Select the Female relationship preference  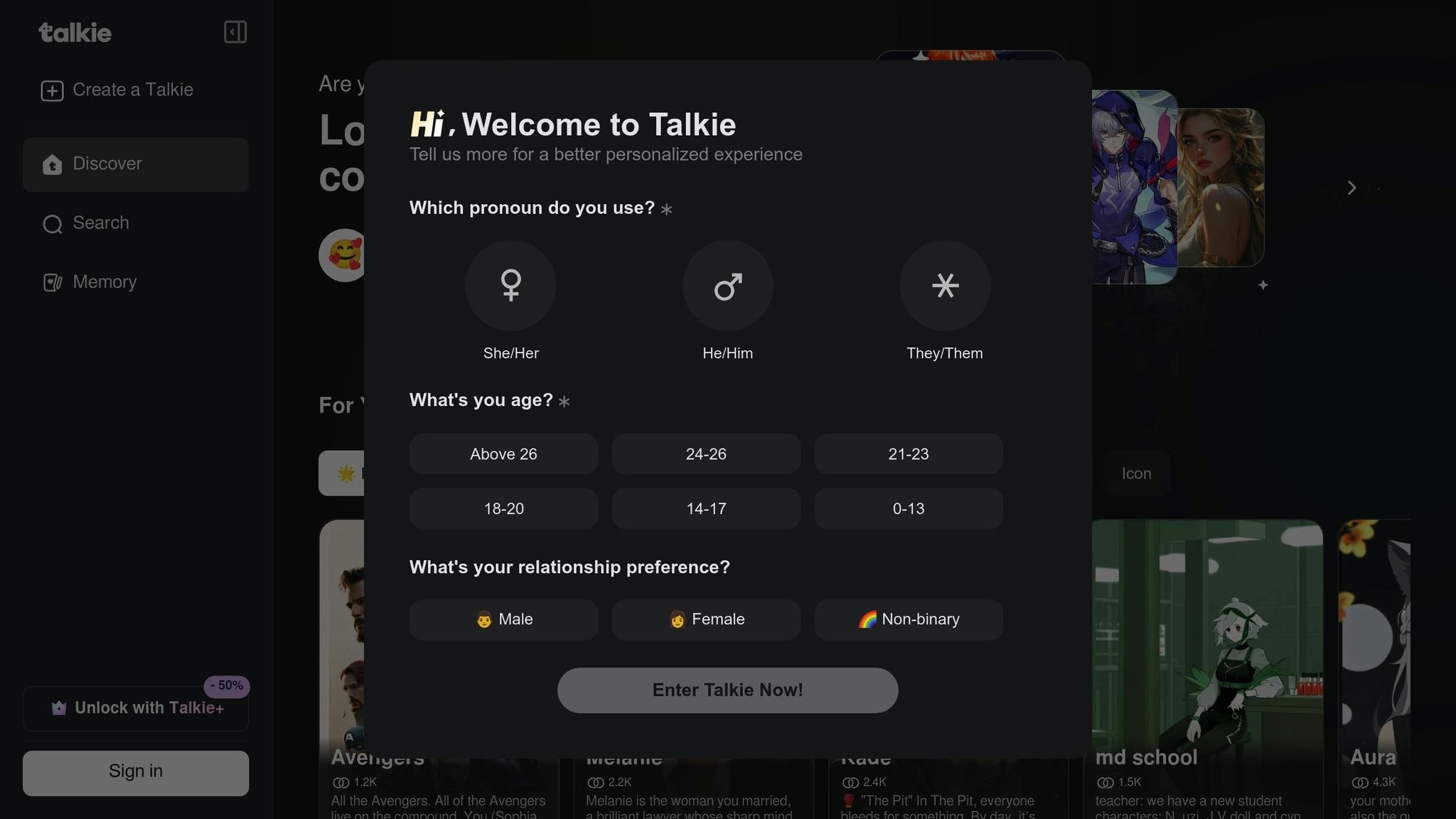pyautogui.click(x=706, y=620)
